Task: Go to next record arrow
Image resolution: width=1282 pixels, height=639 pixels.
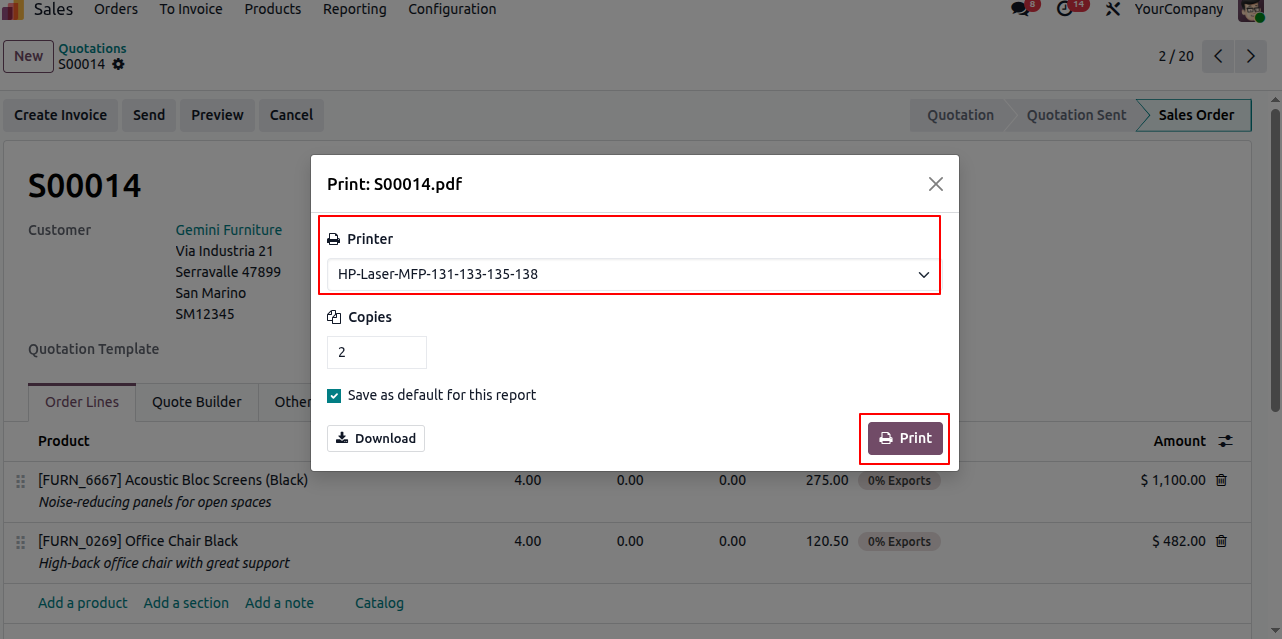Action: tap(1250, 56)
